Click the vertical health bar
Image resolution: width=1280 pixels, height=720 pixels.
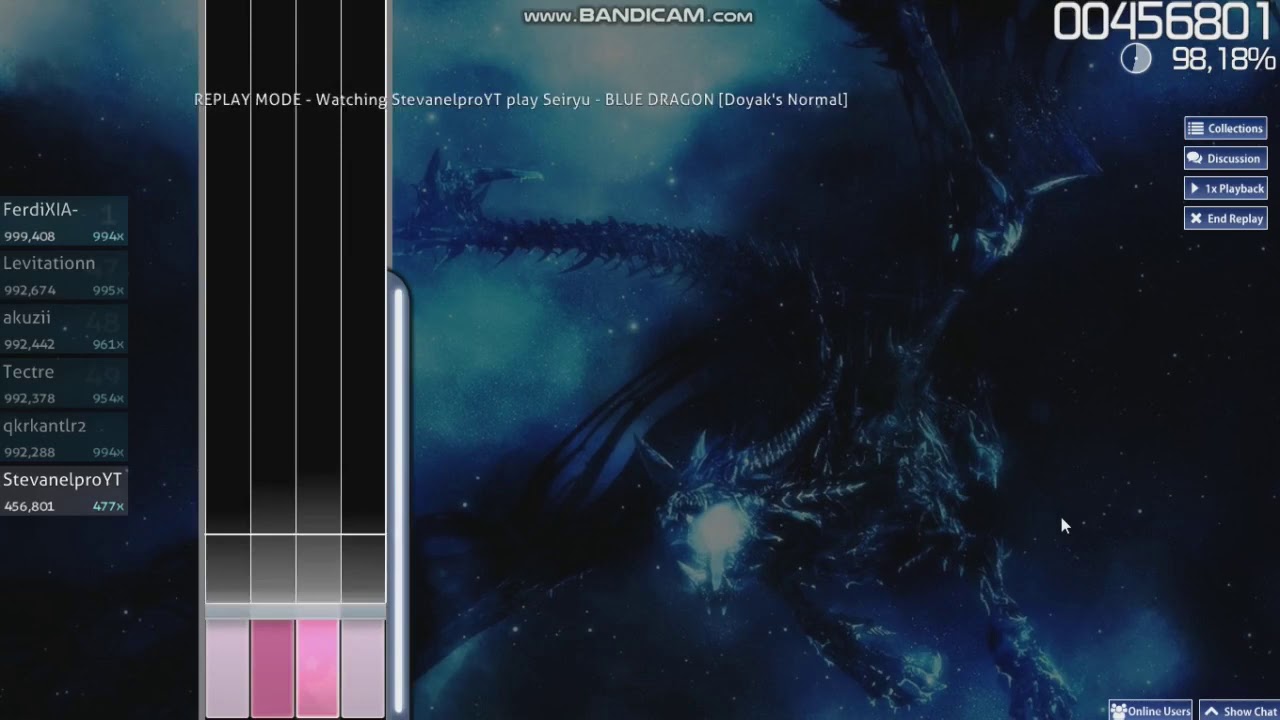(399, 500)
